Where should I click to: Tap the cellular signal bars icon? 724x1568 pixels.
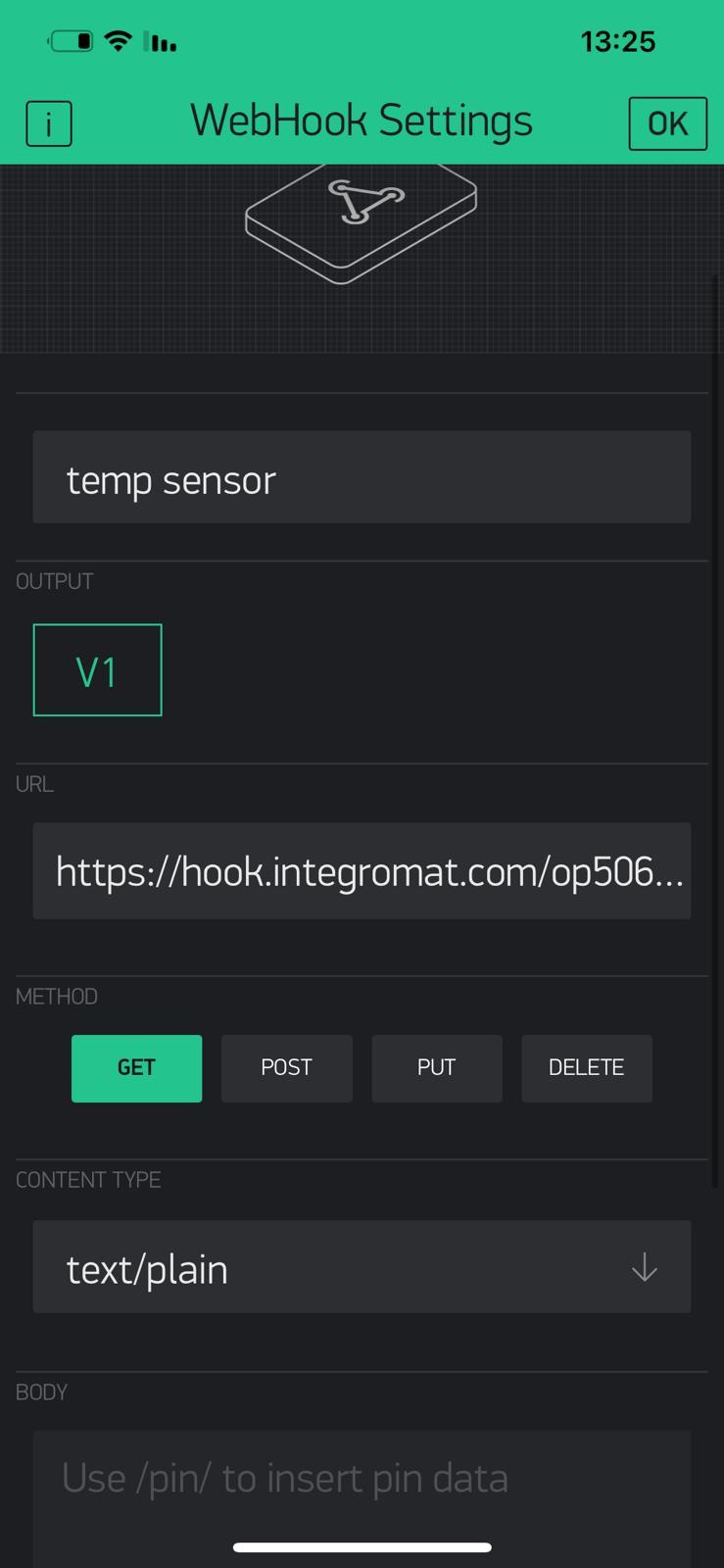point(161,42)
